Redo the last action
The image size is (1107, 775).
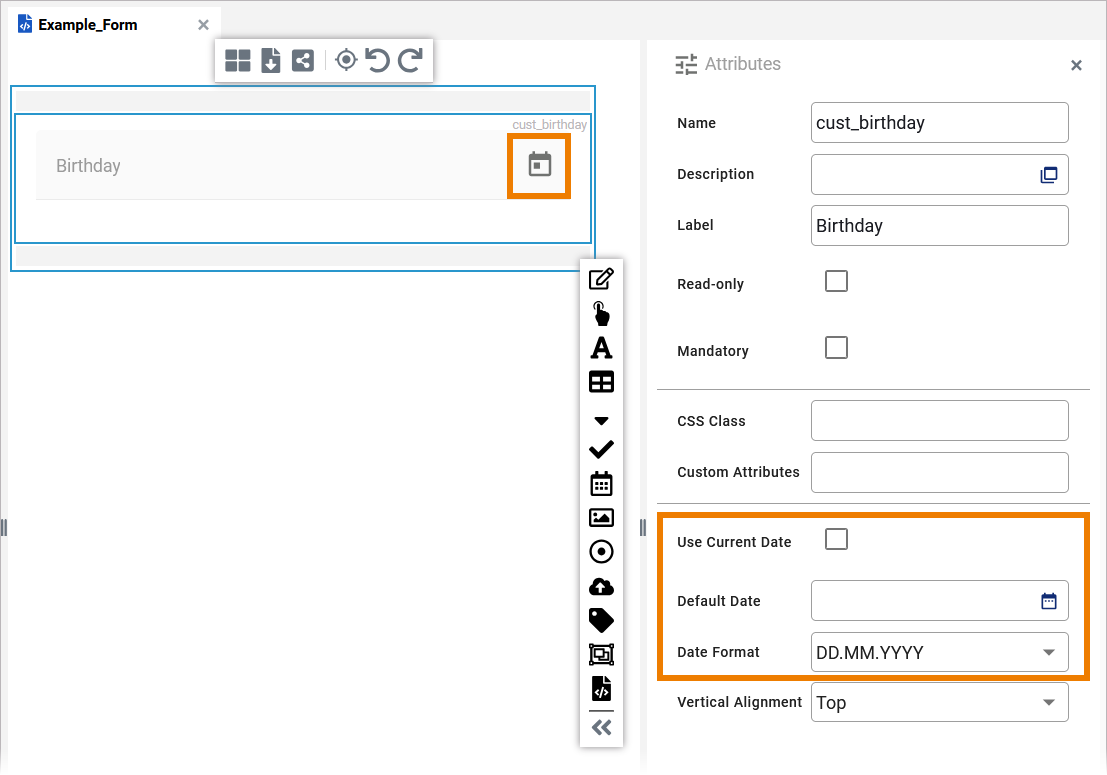pos(410,60)
